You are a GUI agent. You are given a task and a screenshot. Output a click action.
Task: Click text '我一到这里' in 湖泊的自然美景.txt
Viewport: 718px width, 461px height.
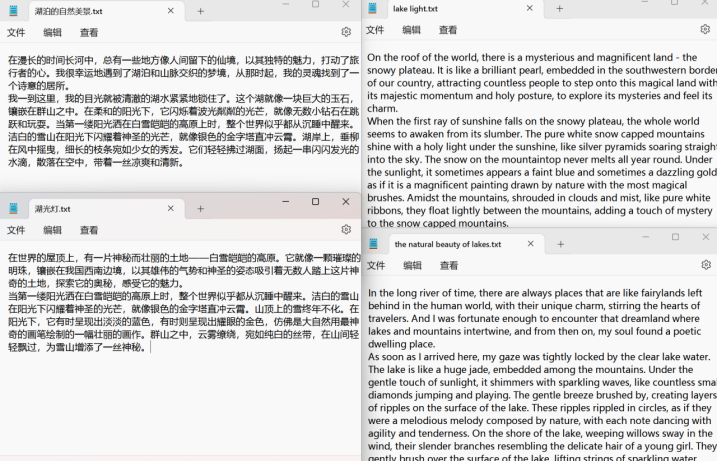32,98
